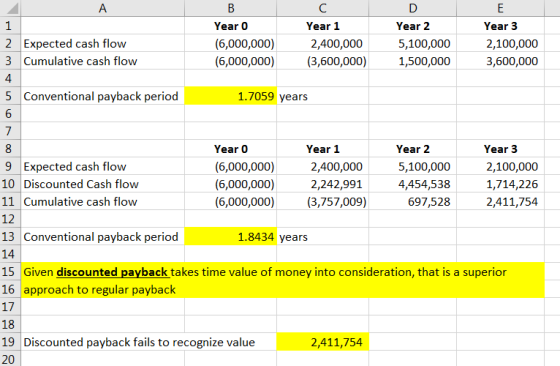
Task: Click 'Cumulative cash flow' label in row 3
Action: click(x=80, y=61)
